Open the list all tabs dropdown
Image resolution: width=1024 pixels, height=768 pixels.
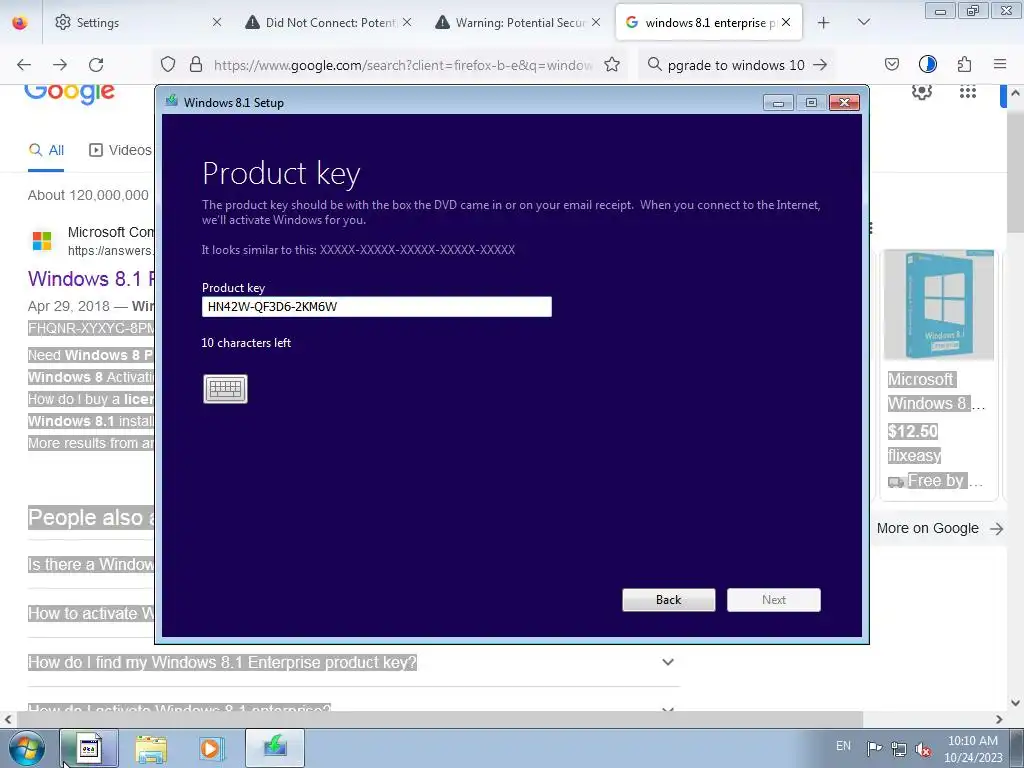(863, 22)
